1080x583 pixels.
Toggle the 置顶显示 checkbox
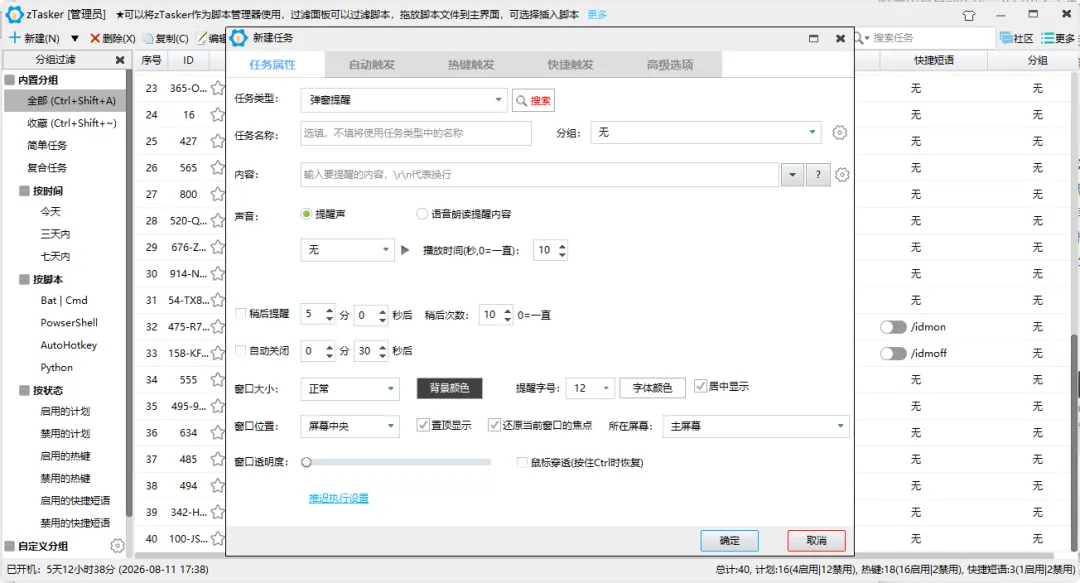[x=423, y=425]
